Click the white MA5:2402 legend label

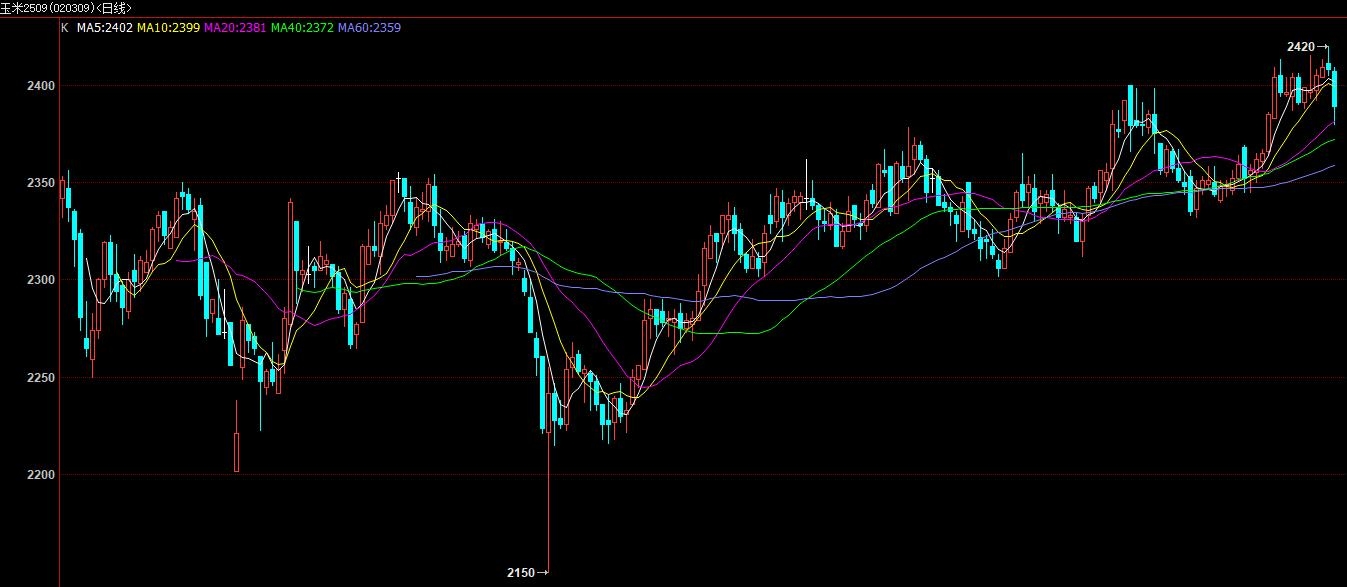click(x=105, y=28)
